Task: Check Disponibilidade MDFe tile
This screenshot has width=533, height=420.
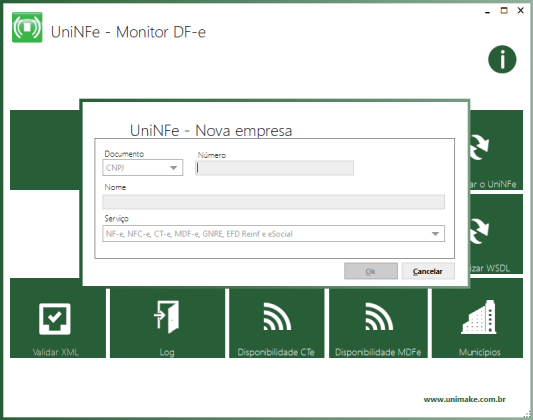Action: [378, 322]
